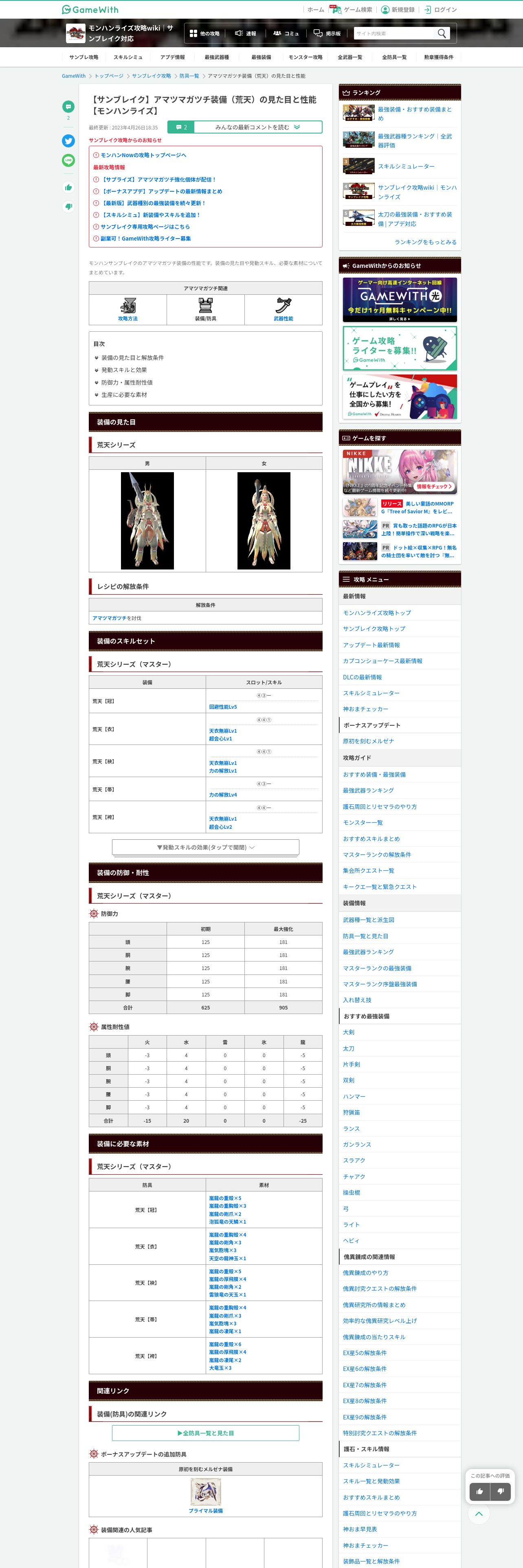Image resolution: width=523 pixels, height=1568 pixels.
Task: Share the article on Twitter
Action: click(x=68, y=140)
